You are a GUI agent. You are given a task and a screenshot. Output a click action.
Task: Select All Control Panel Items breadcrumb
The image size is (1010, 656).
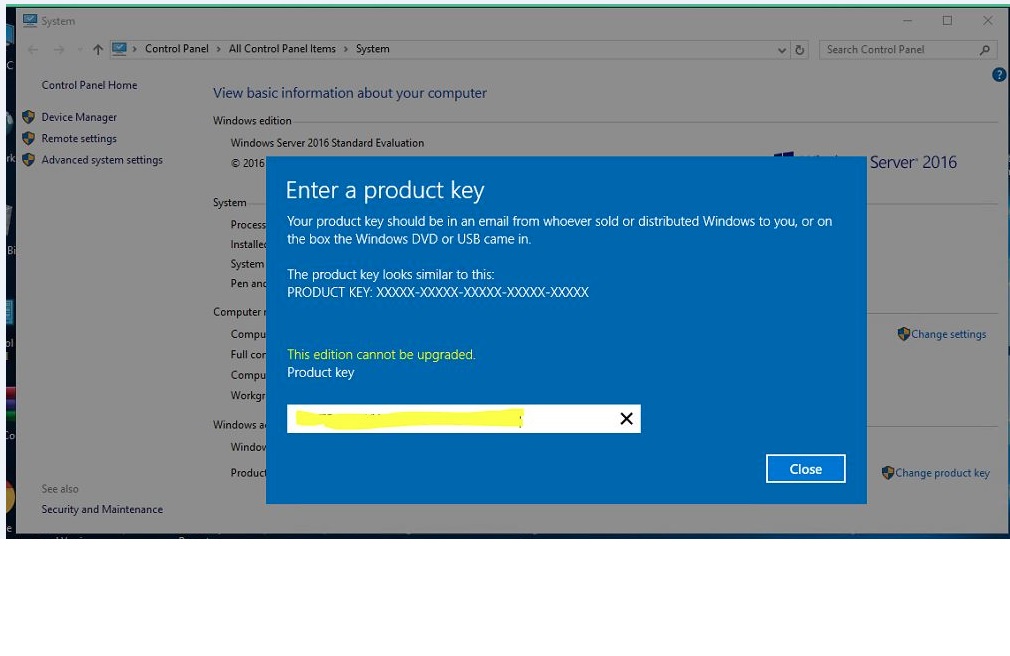coord(282,49)
